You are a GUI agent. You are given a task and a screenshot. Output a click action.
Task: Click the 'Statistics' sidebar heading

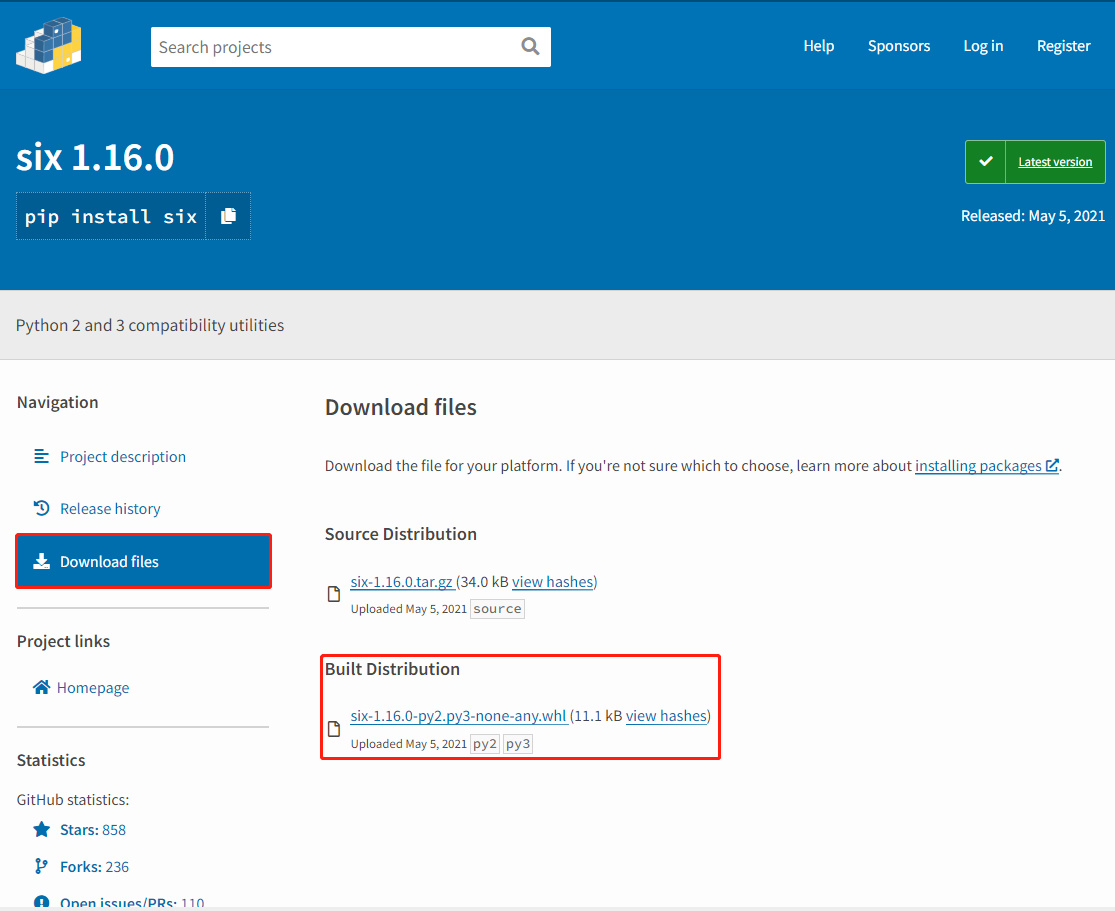click(51, 760)
